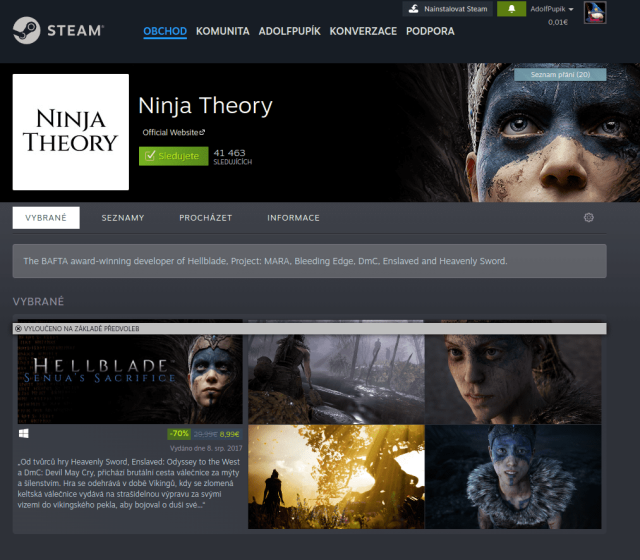This screenshot has width=640, height=560.
Task: Click the VYBRANÉ section heading
Action: click(x=38, y=302)
